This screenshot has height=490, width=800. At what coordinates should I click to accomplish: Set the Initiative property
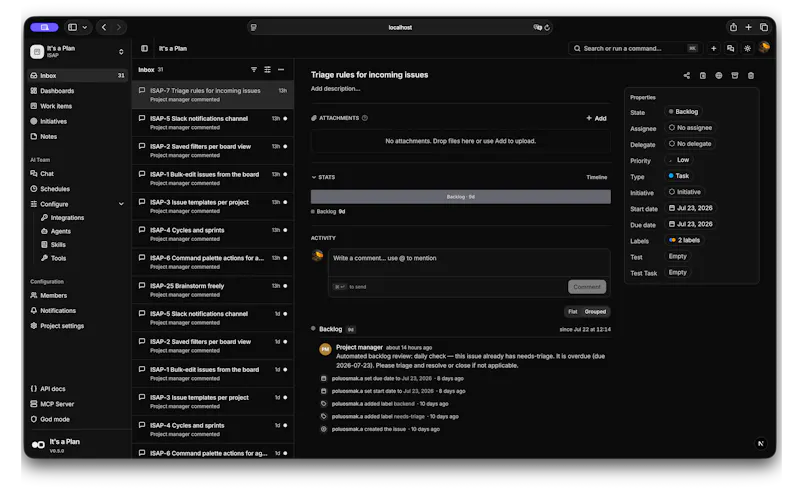685,192
